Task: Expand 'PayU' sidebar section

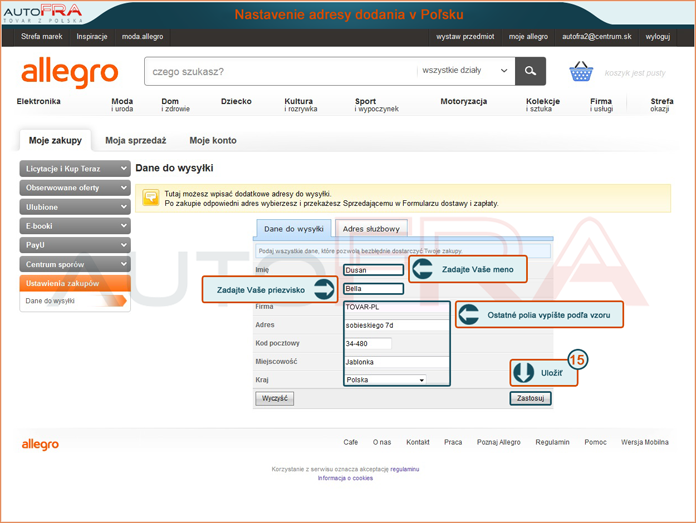Action: pyautogui.click(x=75, y=245)
